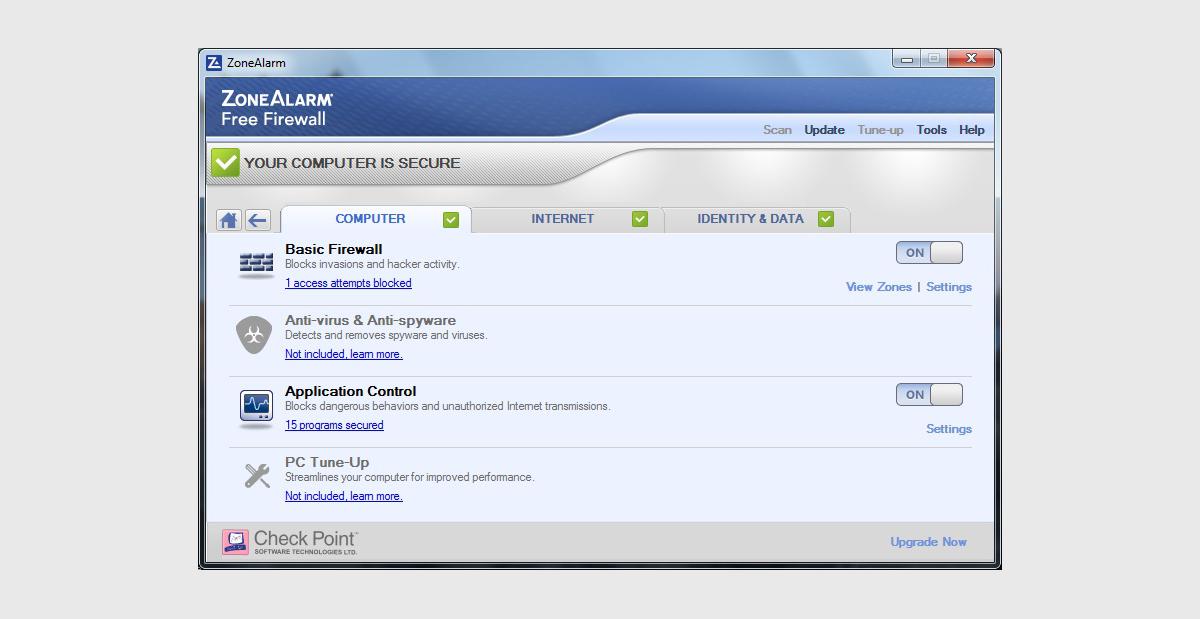Viewport: 1200px width, 619px height.
Task: Click the Check Point logo
Action: 290,542
